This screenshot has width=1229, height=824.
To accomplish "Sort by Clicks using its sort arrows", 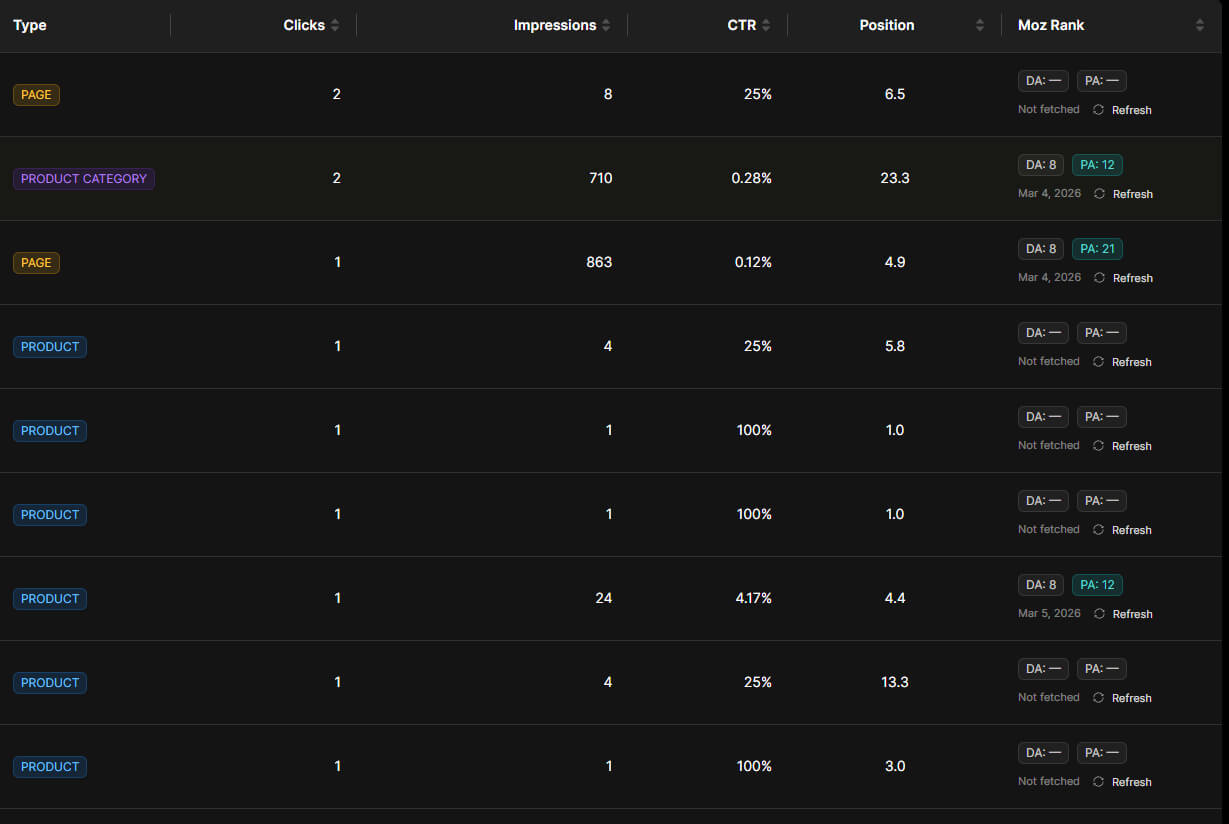I will 335,26.
